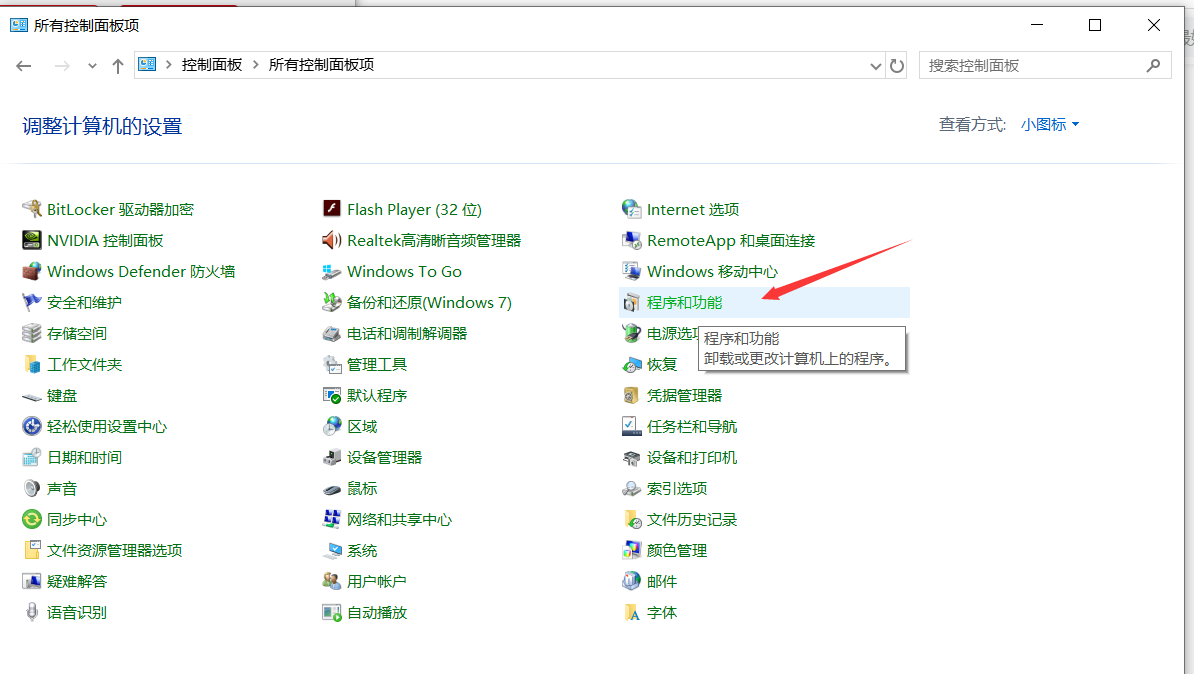The width and height of the screenshot is (1194, 674).
Task: Click the 日期和时间 icon
Action: pyautogui.click(x=31, y=458)
